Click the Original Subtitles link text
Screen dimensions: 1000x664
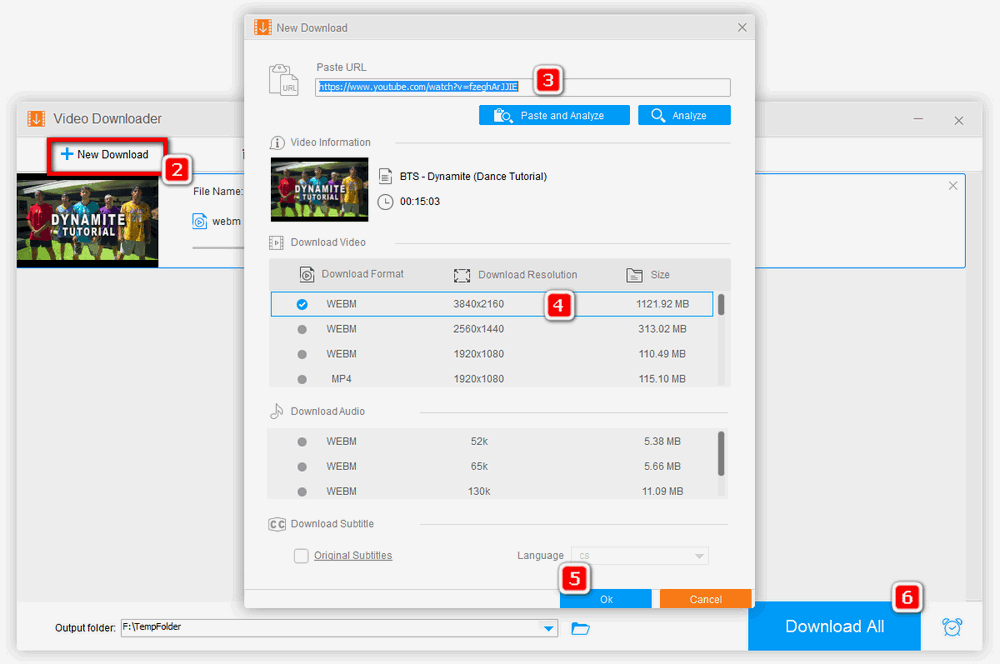click(x=353, y=556)
